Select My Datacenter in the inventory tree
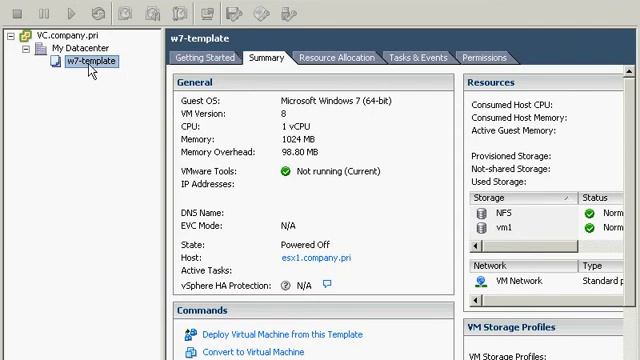 coord(80,48)
